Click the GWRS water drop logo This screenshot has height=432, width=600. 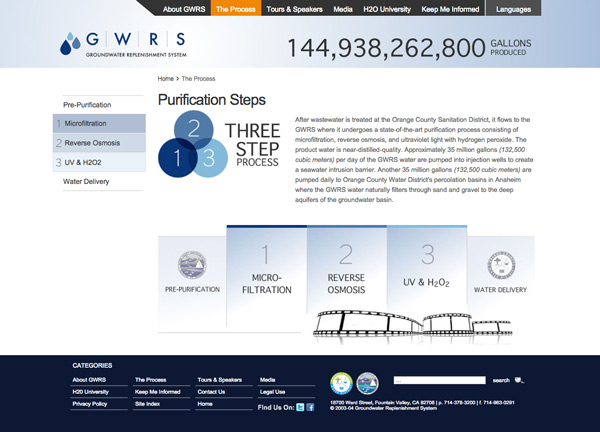pos(70,43)
